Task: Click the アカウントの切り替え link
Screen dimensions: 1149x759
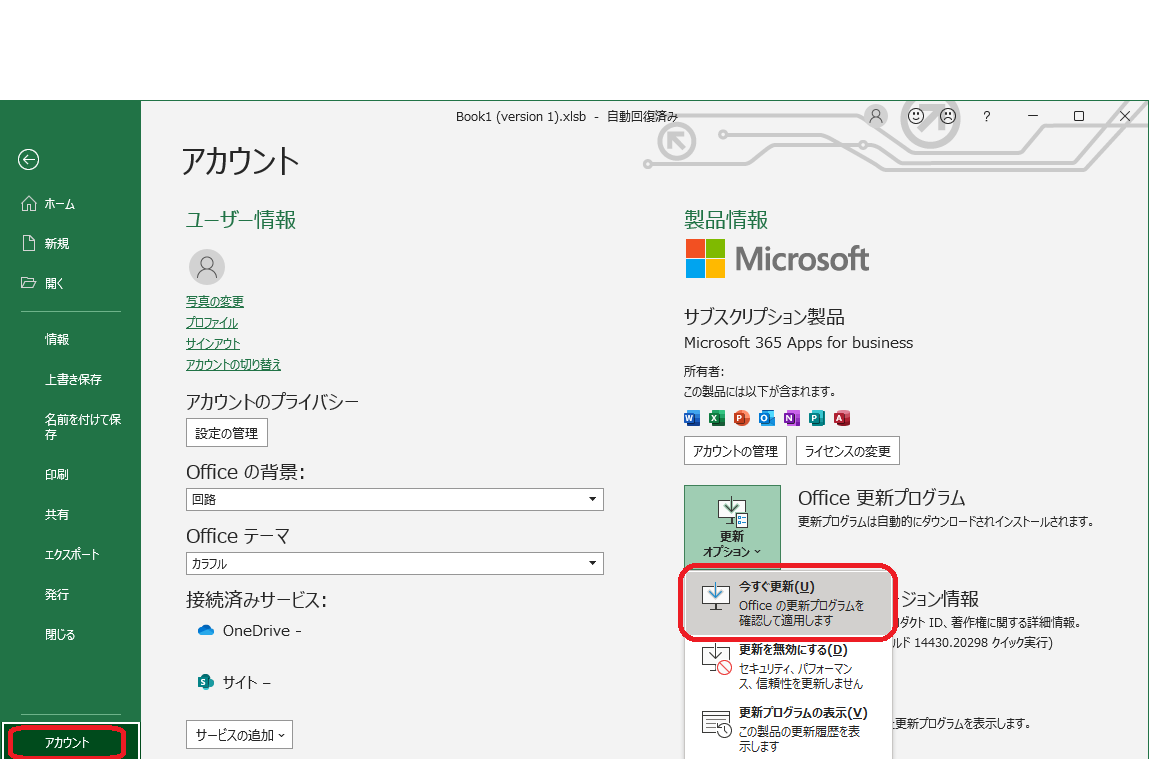Action: click(233, 364)
